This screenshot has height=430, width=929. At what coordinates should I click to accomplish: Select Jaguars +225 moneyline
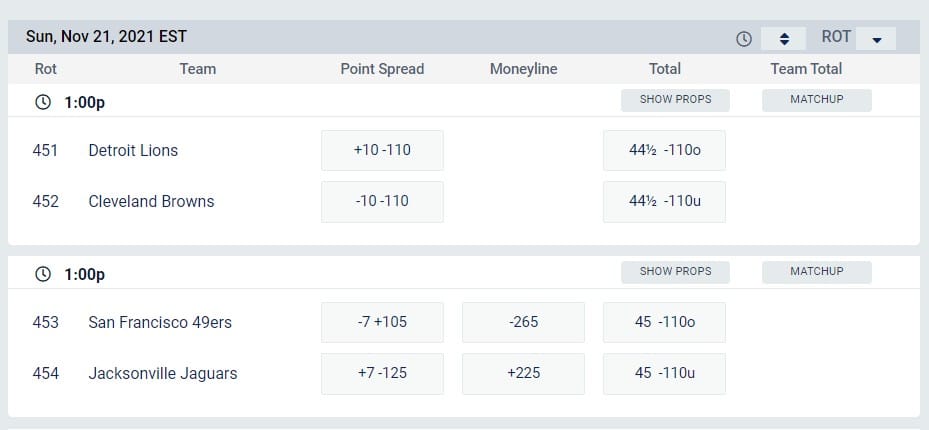pos(523,374)
